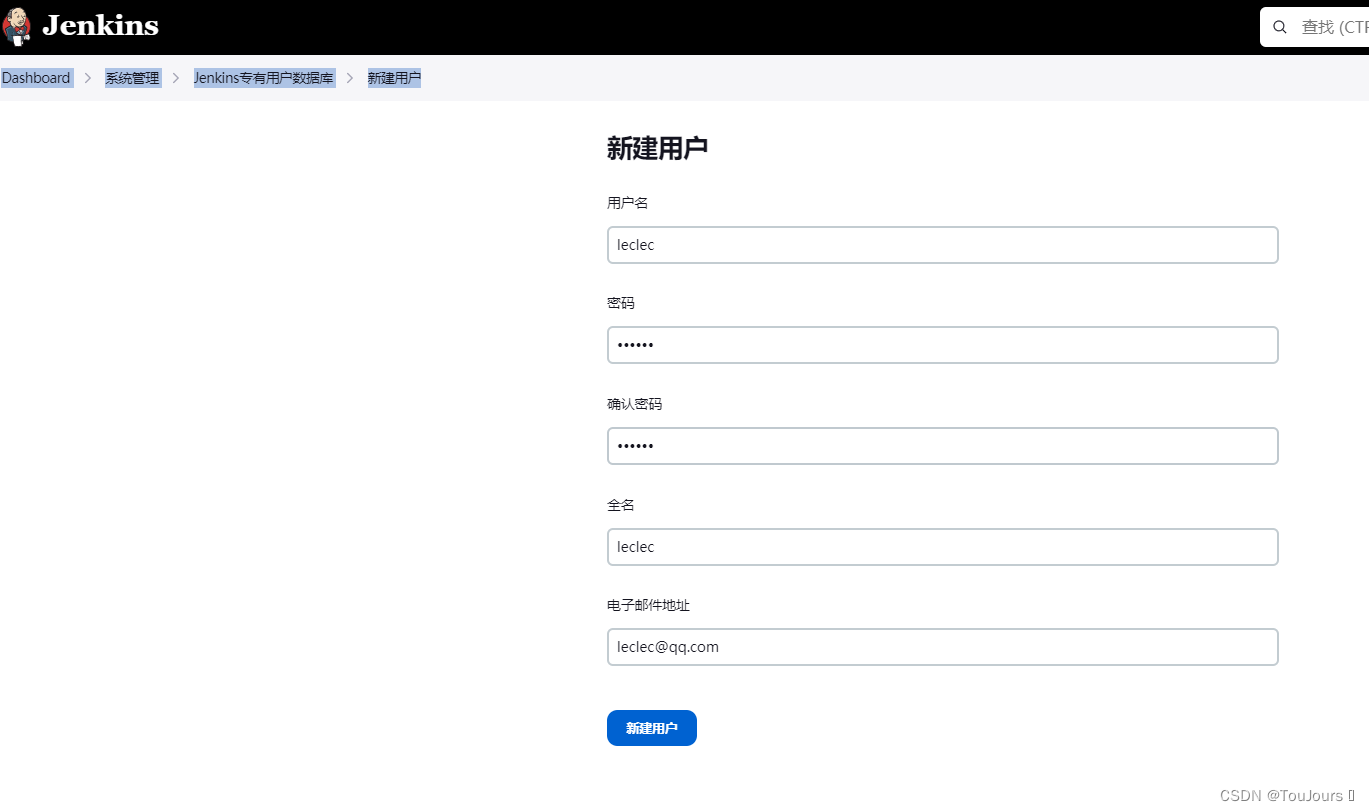The image size is (1369, 811).
Task: Focus the 查找 search box
Action: click(1314, 27)
